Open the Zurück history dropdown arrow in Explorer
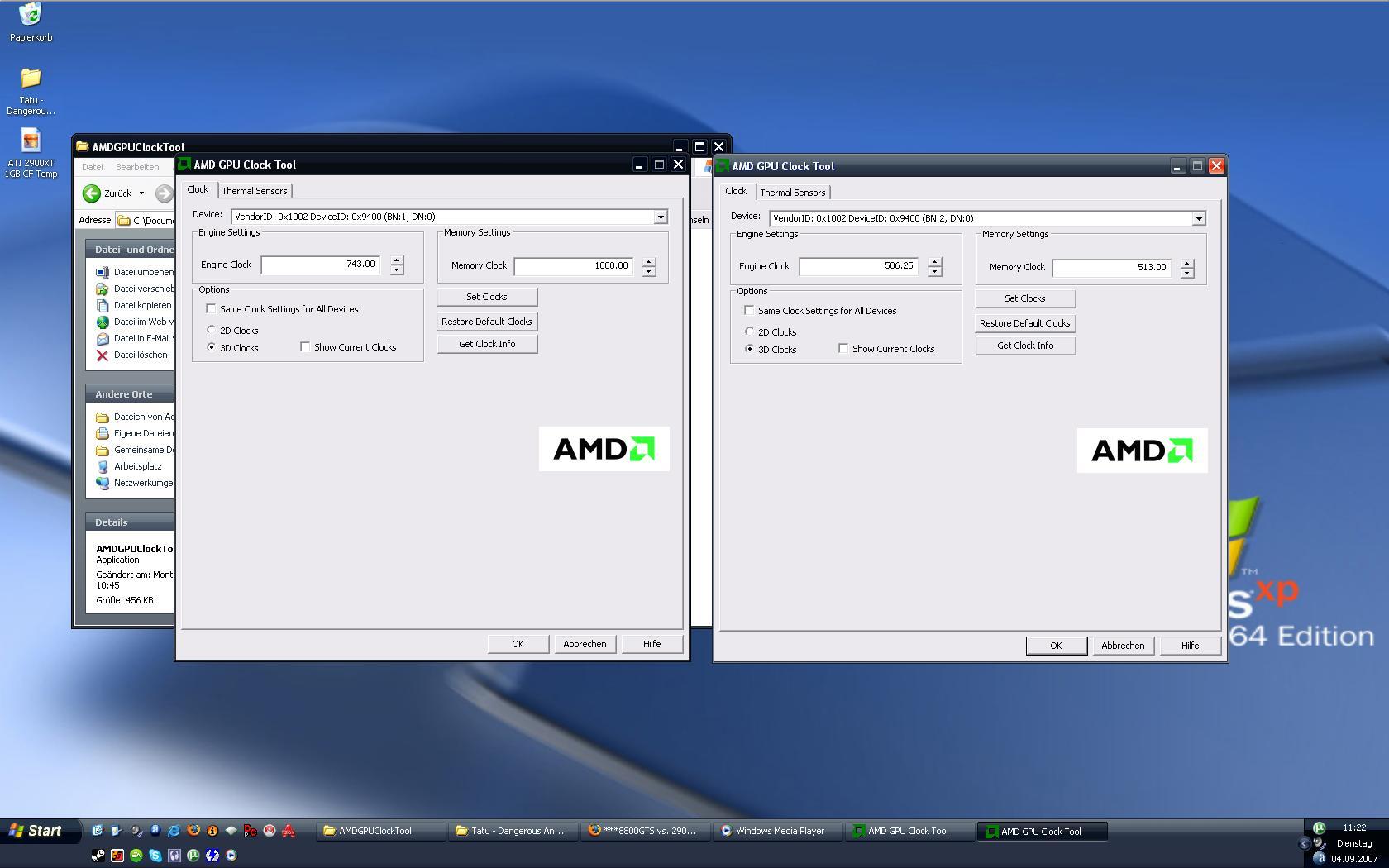 [x=141, y=193]
